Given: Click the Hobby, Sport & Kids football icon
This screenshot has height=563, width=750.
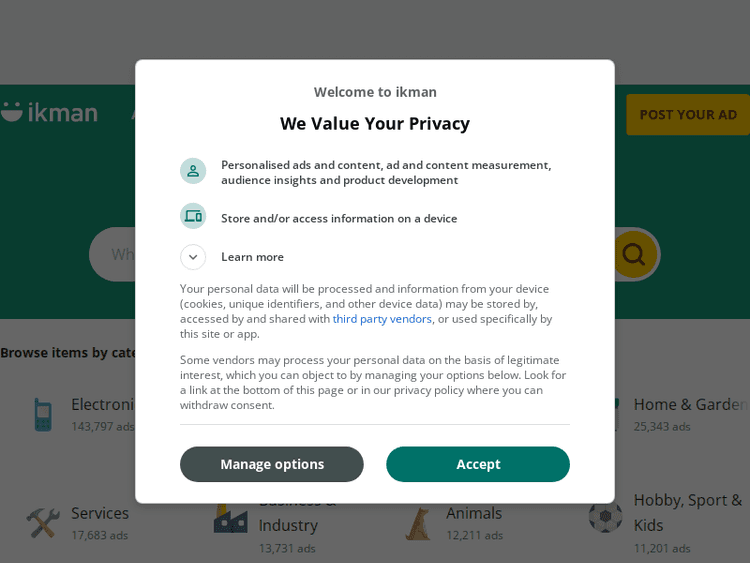Looking at the screenshot, I should 605,517.
